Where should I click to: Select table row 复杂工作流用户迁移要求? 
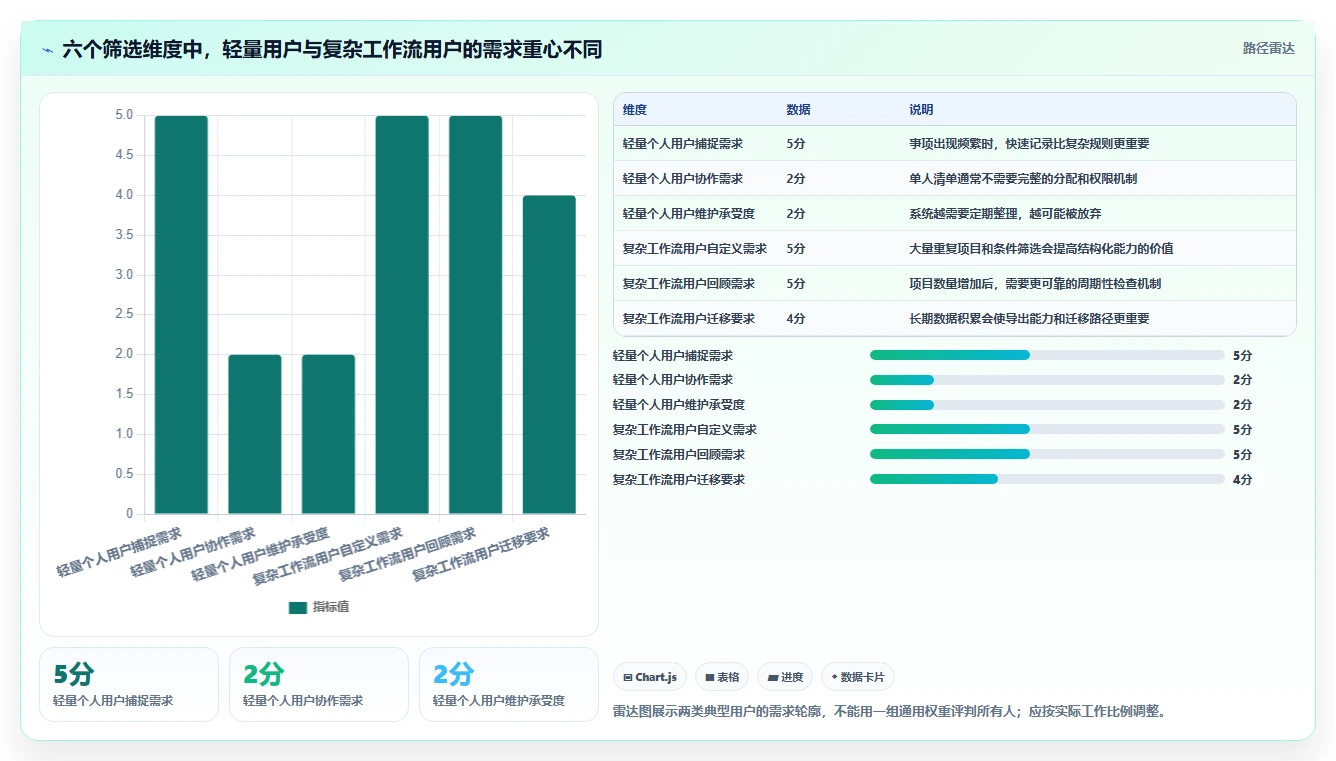point(954,318)
